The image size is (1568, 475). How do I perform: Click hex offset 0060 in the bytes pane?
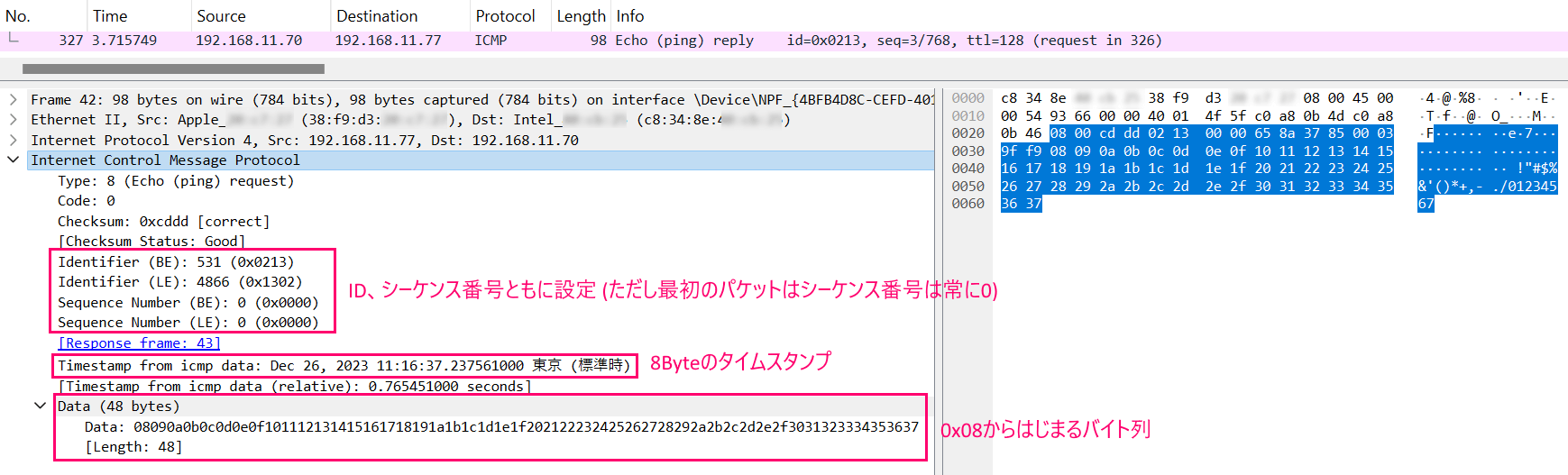[x=967, y=204]
